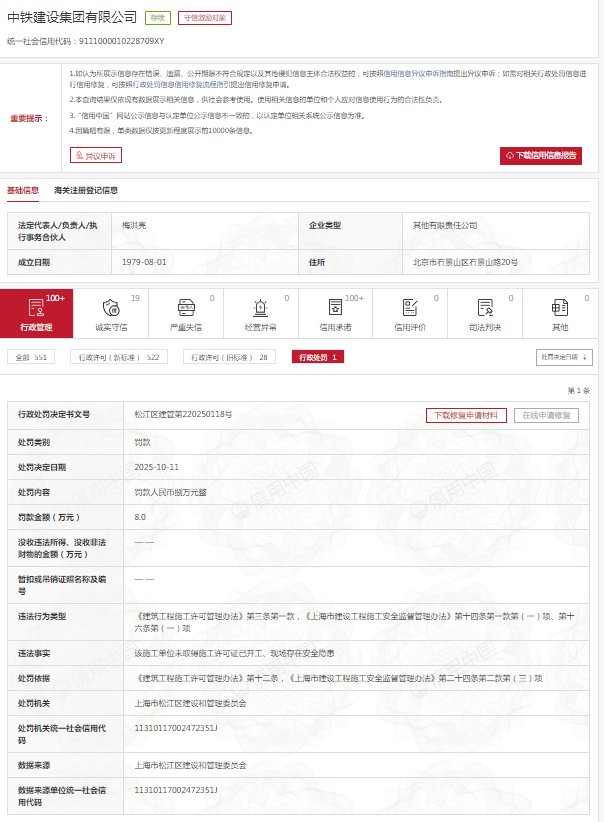
Task: Click the 守信激励对象 tag beside company name
Action: tap(204, 18)
